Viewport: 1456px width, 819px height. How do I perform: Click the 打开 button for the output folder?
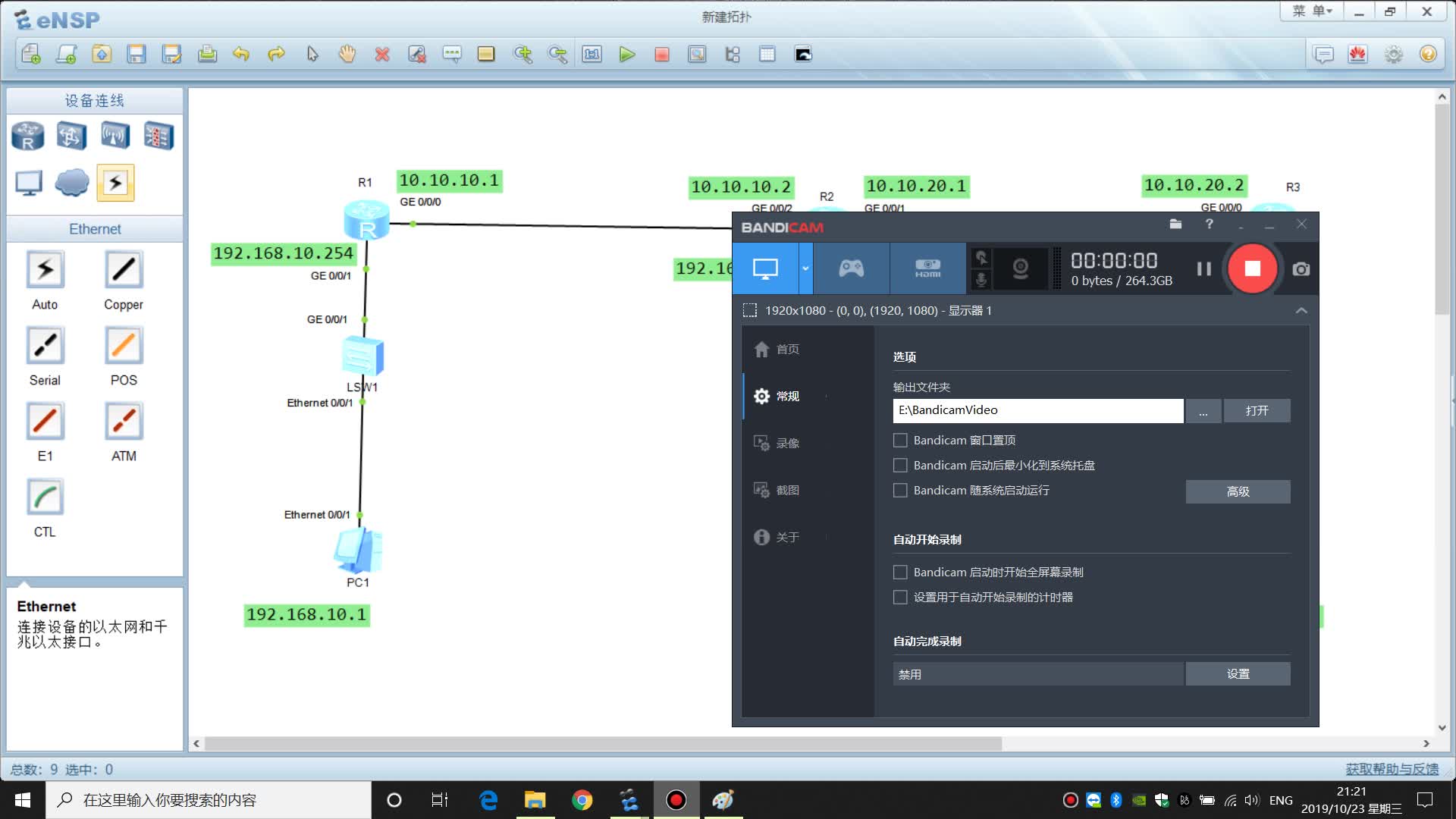click(x=1257, y=410)
